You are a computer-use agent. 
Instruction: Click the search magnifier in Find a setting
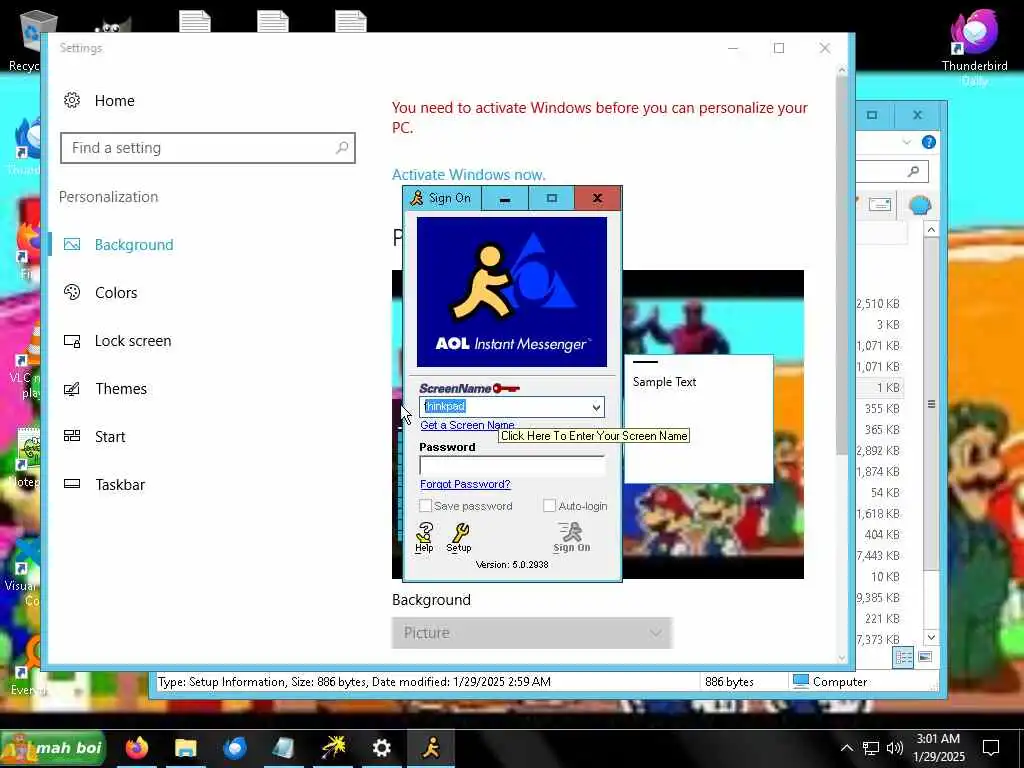coord(342,148)
